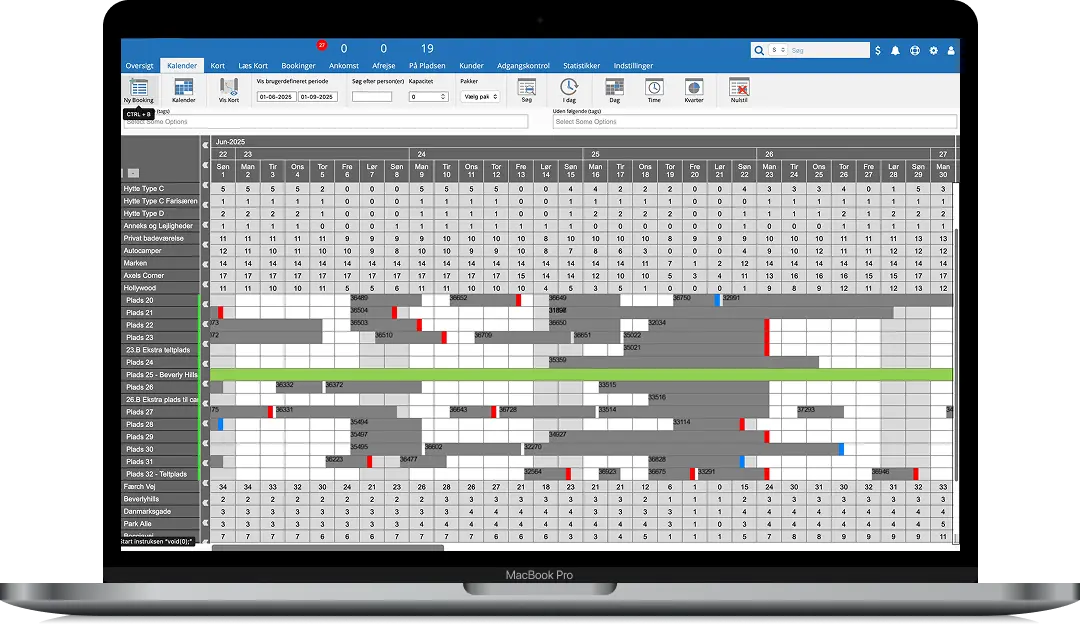Open the user profile icon
The image size is (1080, 624).
click(951, 50)
